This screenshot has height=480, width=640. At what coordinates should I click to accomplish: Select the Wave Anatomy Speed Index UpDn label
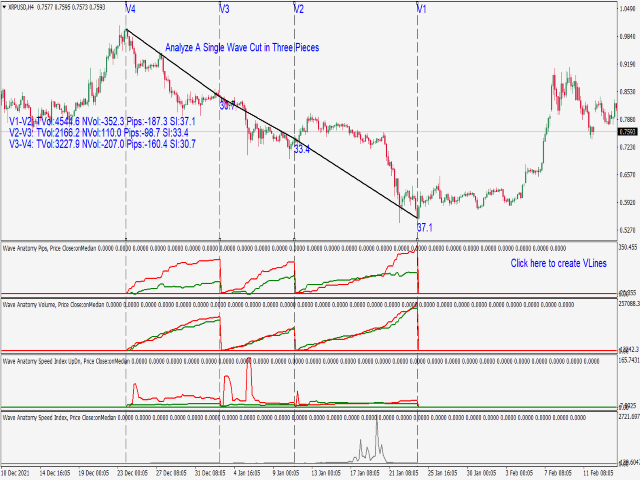pyautogui.click(x=42, y=361)
